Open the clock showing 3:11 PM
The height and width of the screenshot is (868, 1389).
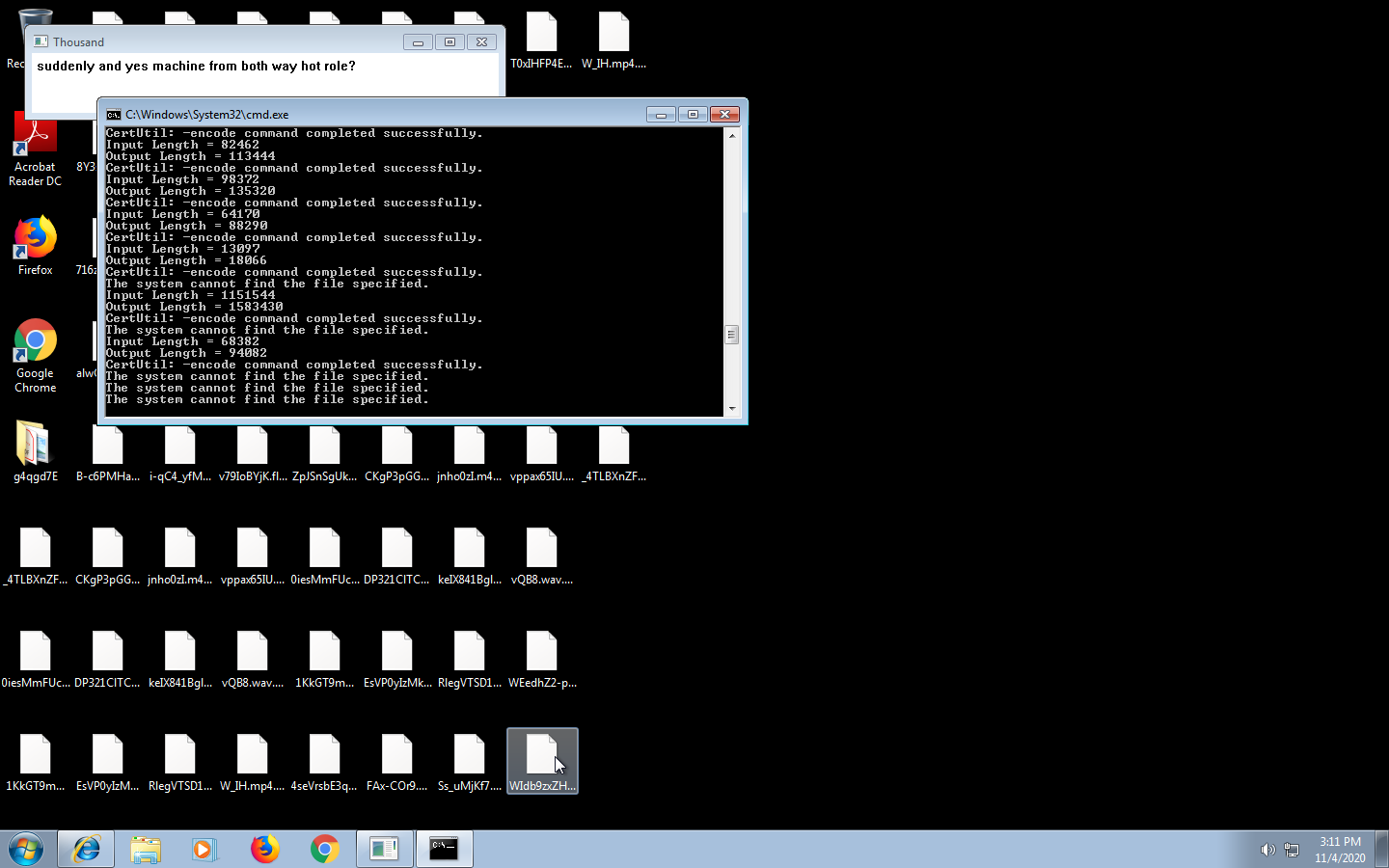(x=1340, y=850)
